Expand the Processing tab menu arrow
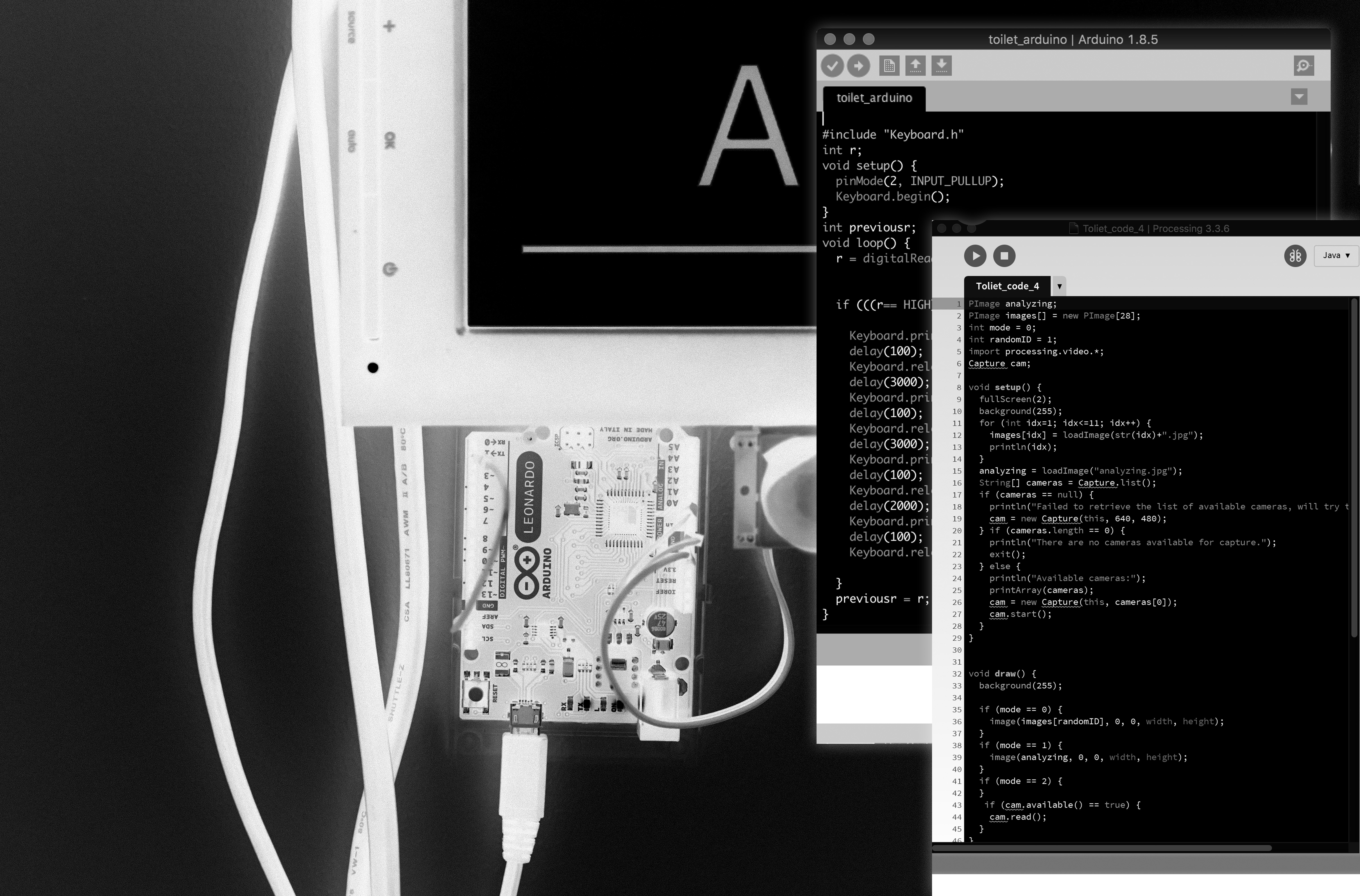Viewport: 1360px width, 896px height. tap(1059, 286)
